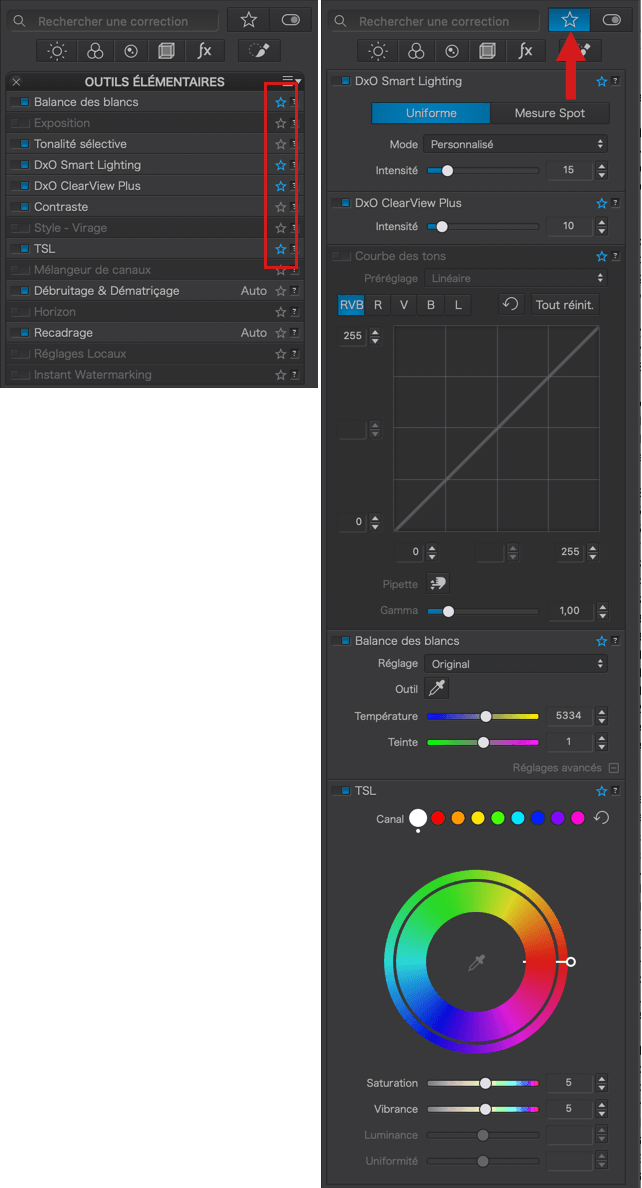Collapse the Réglages avancés section
Screen dimensions: 642x1188
pyautogui.click(x=614, y=768)
